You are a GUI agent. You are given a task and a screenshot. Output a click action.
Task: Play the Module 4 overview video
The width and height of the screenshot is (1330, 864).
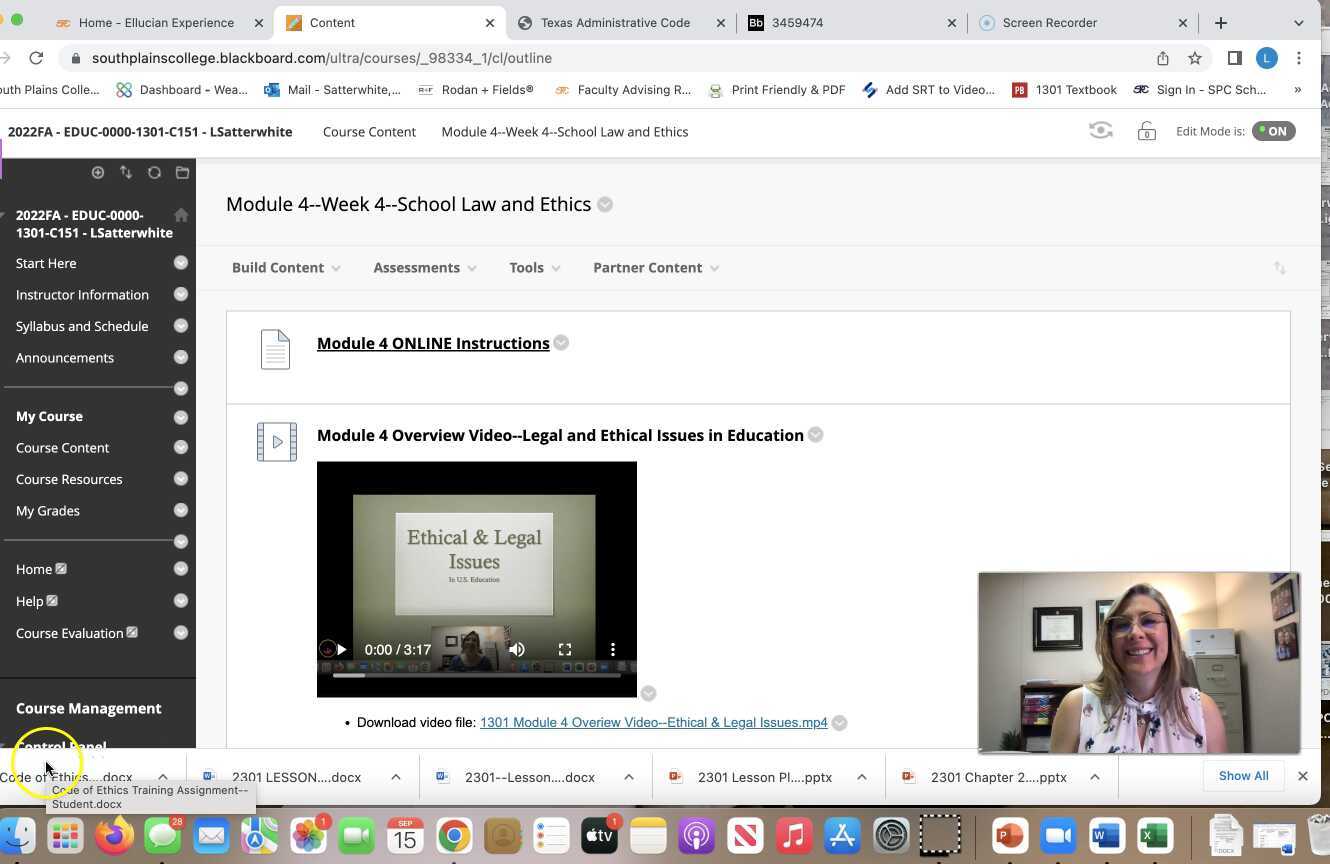(341, 649)
